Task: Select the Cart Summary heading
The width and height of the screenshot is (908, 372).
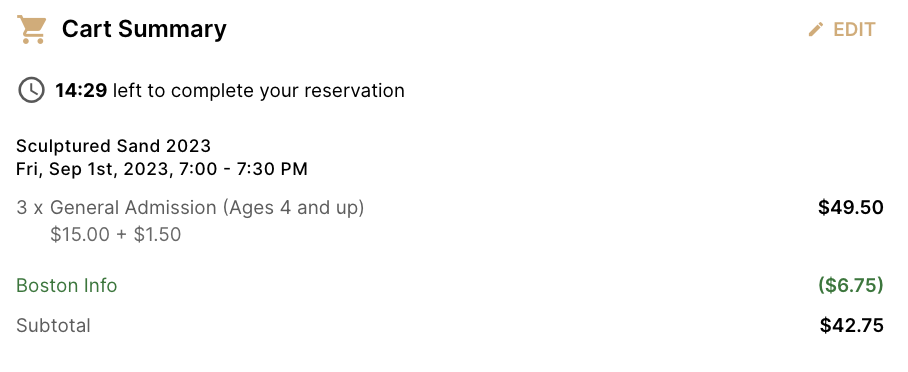Action: 144,29
